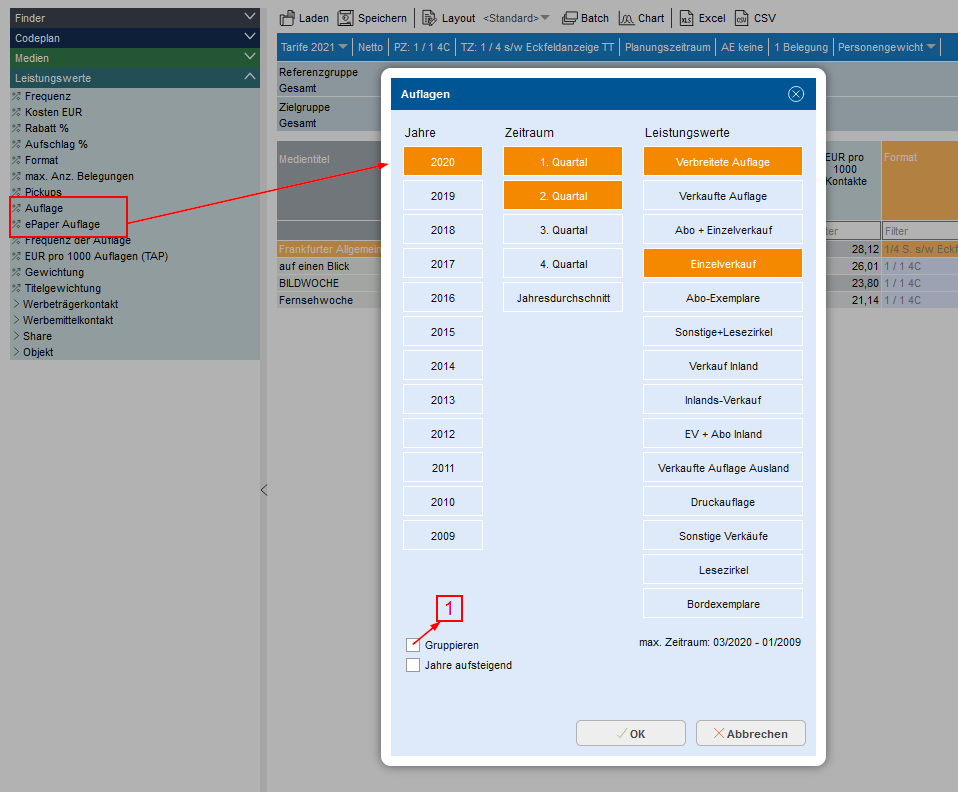Open the Layout toolbar icon

point(430,18)
